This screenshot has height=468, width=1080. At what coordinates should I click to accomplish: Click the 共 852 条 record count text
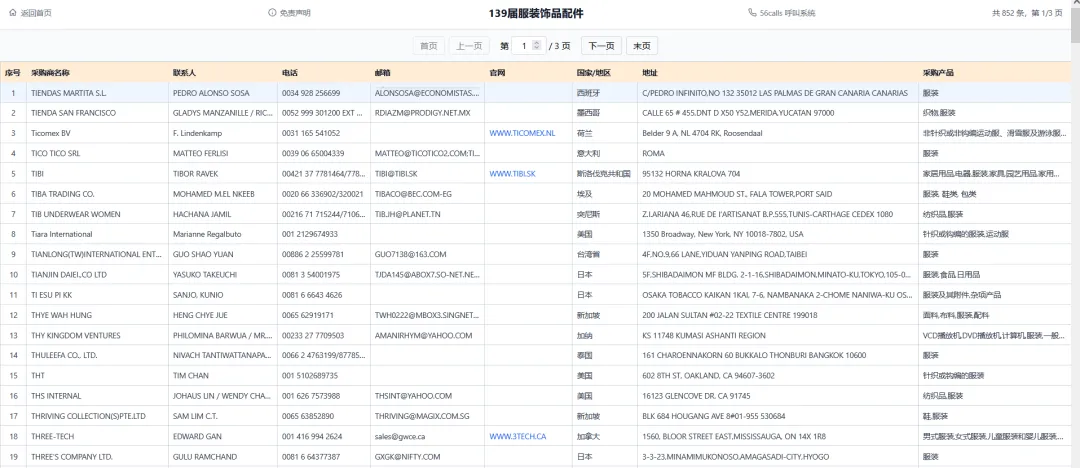point(1008,12)
